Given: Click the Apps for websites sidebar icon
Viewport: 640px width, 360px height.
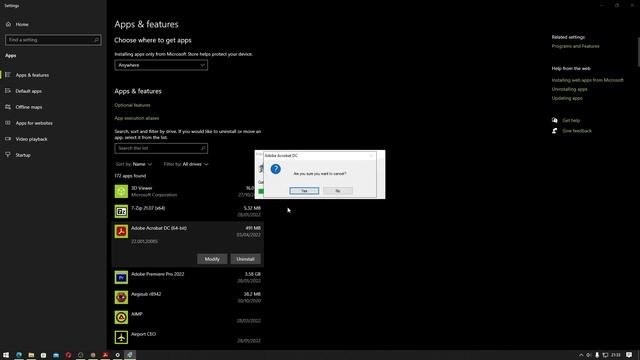Looking at the screenshot, I should 8,122.
